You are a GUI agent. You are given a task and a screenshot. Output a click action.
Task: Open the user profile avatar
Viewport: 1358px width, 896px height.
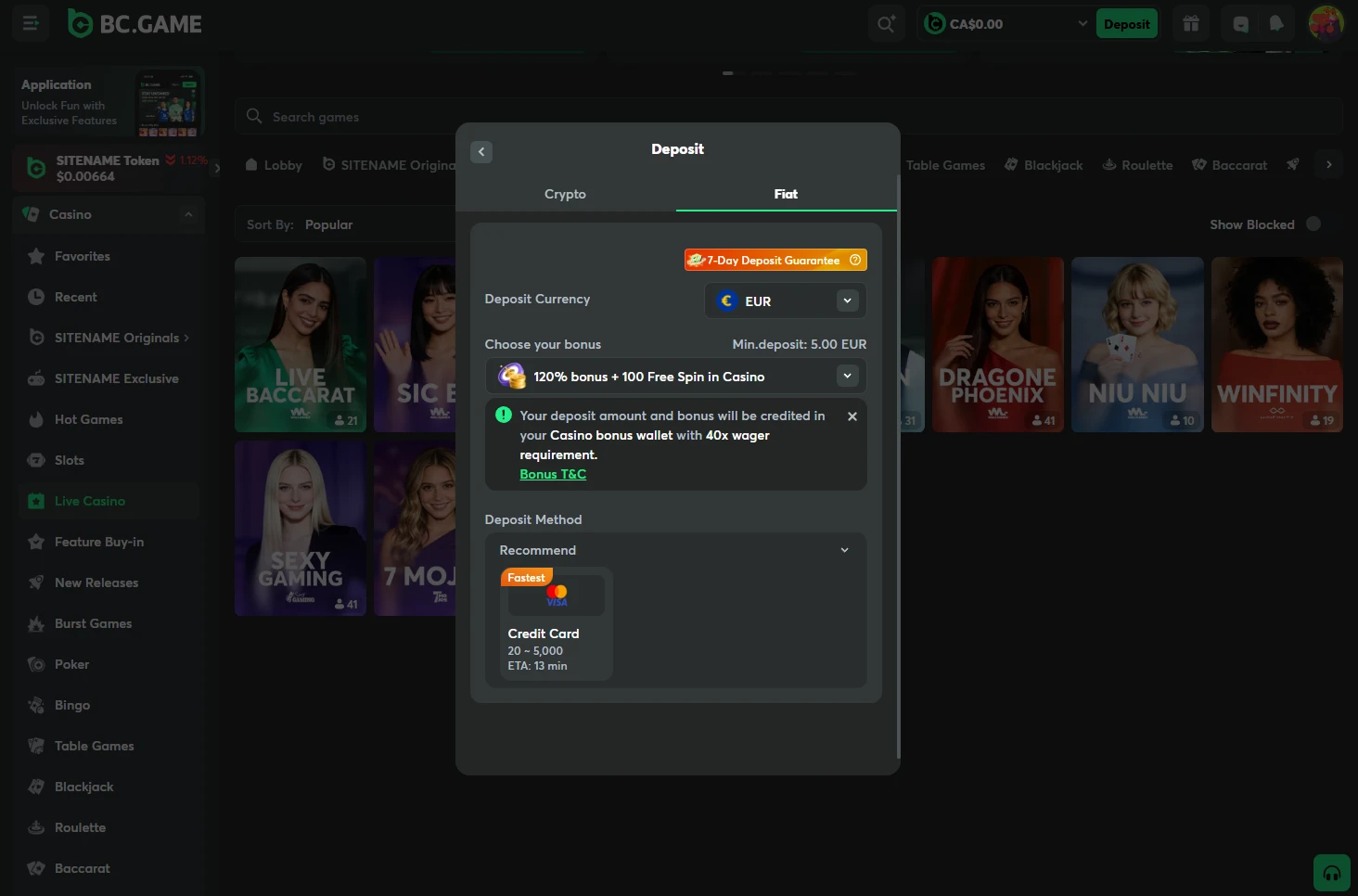[1326, 24]
